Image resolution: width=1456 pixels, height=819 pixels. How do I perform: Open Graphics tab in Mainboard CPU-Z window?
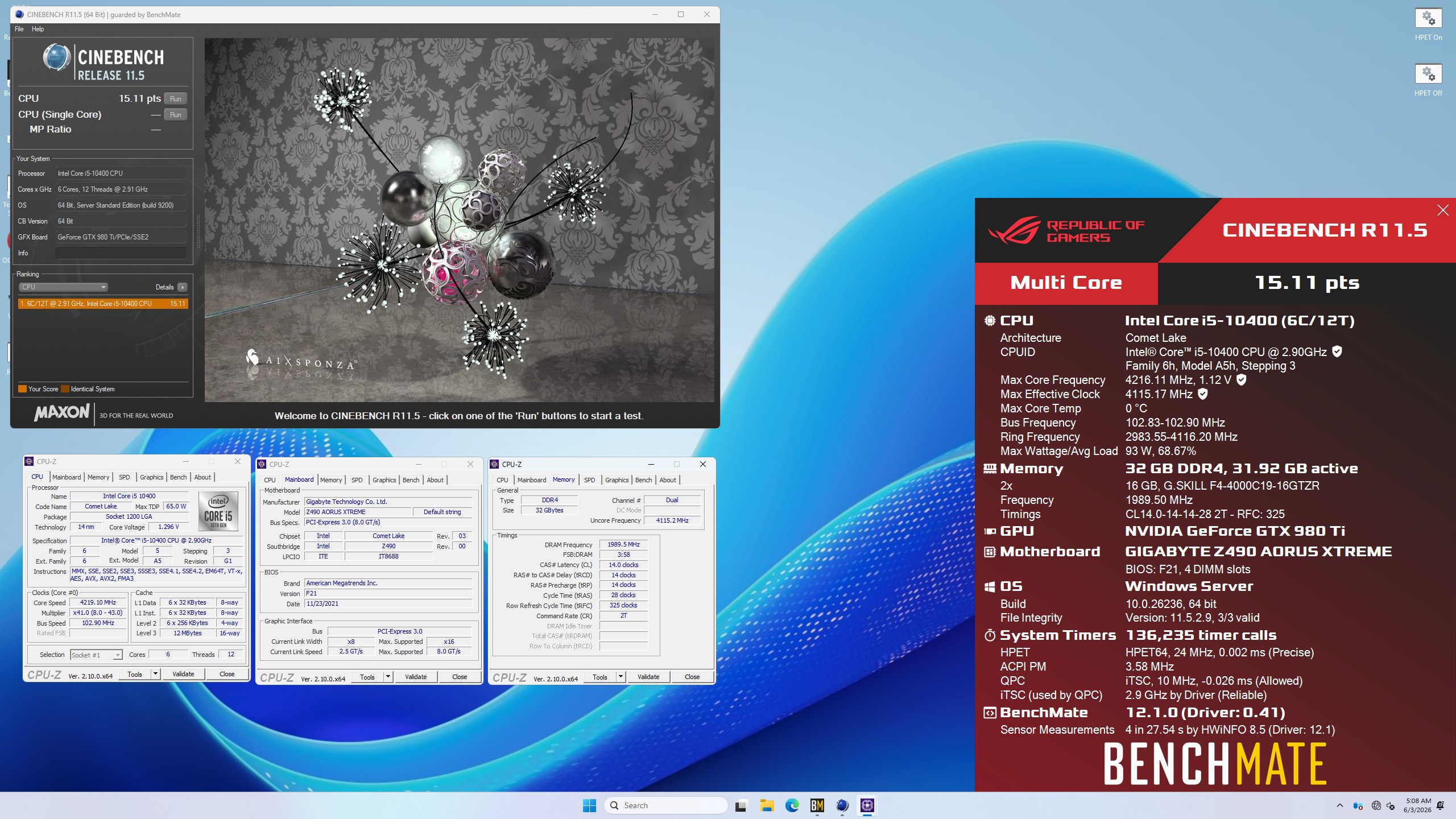(384, 480)
